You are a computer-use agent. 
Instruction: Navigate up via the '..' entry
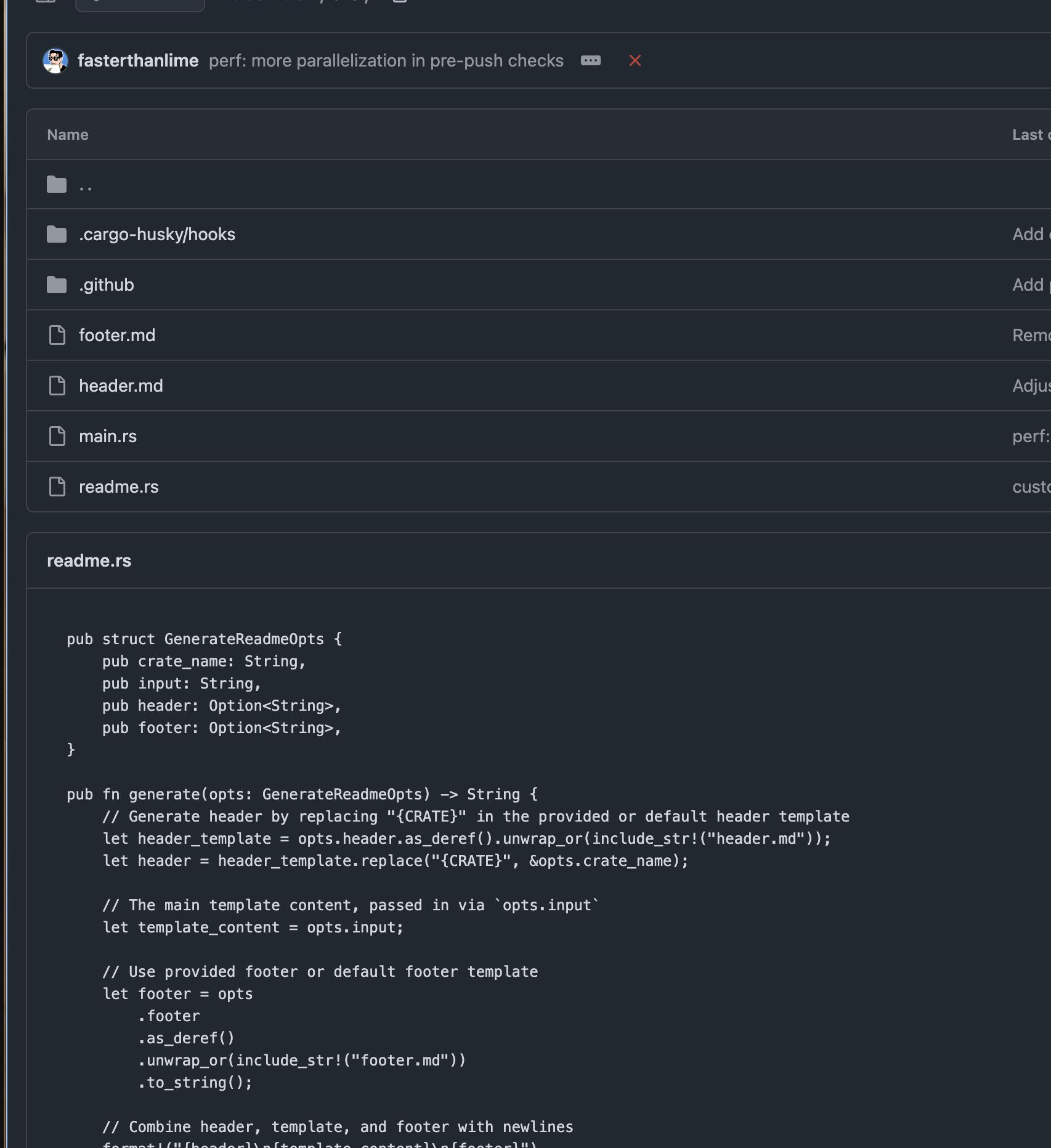86,185
